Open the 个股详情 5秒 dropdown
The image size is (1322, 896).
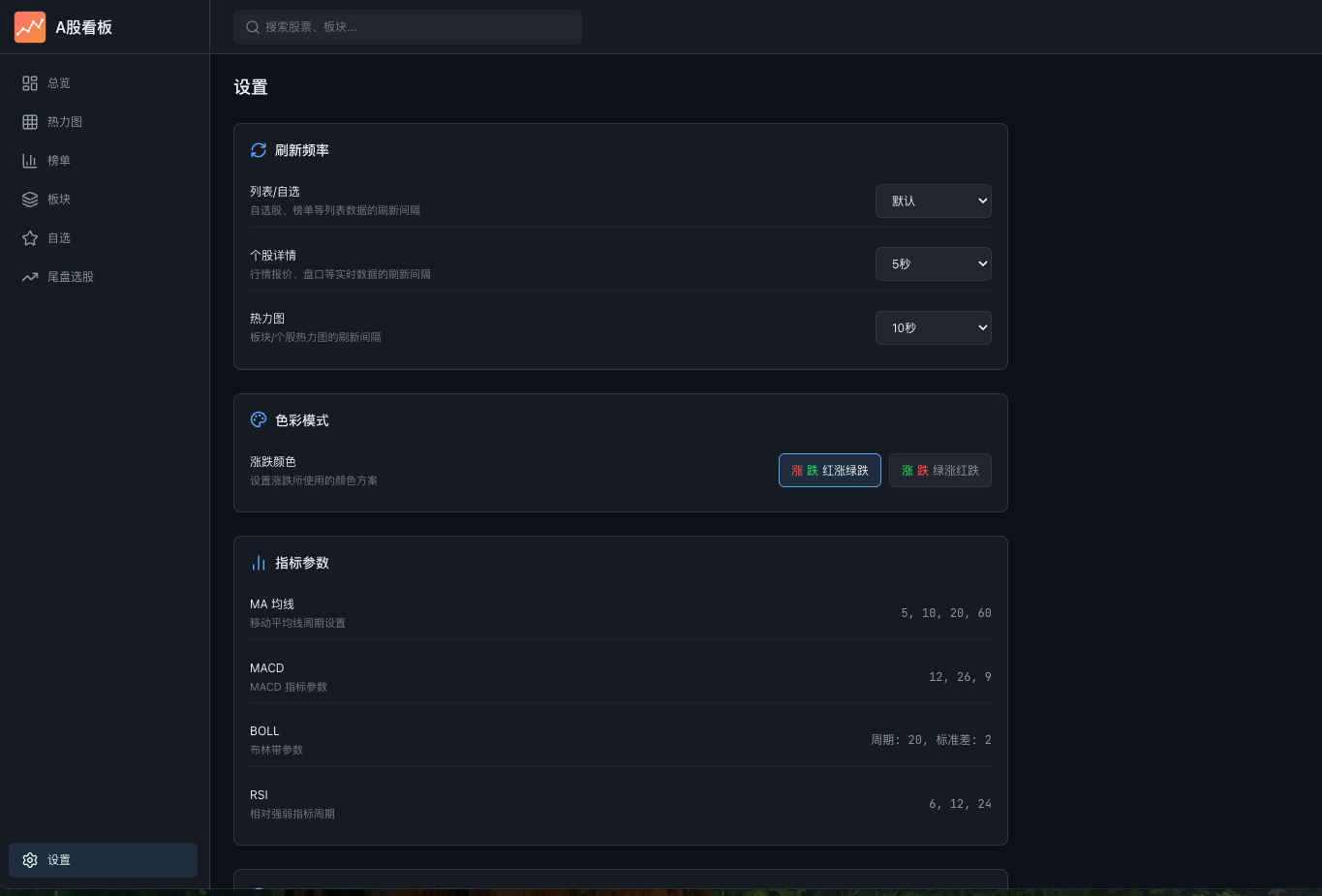click(x=933, y=263)
